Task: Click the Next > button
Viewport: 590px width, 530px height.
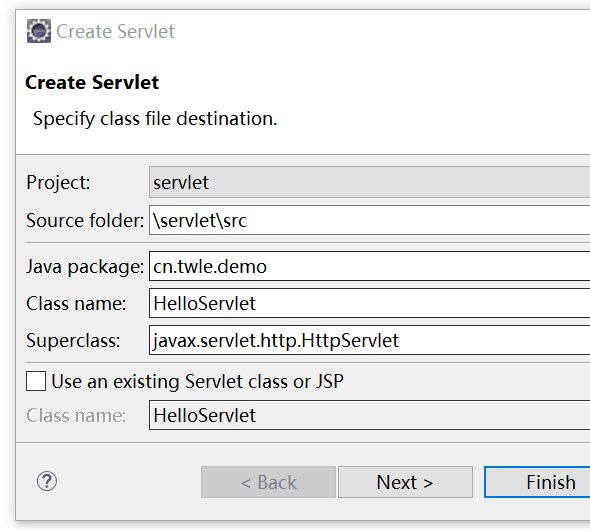Action: pos(405,482)
